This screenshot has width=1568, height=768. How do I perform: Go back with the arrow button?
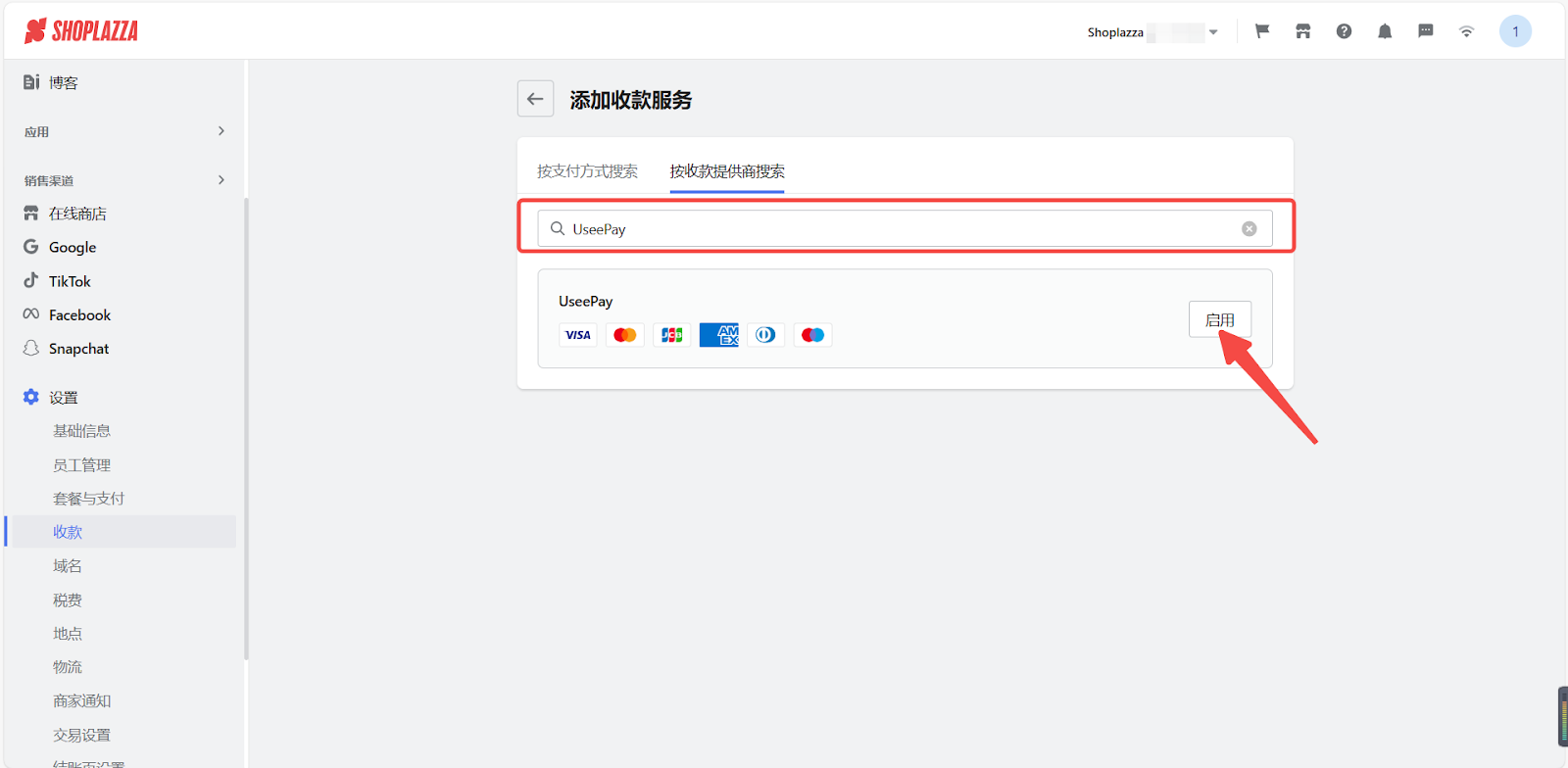coord(535,99)
